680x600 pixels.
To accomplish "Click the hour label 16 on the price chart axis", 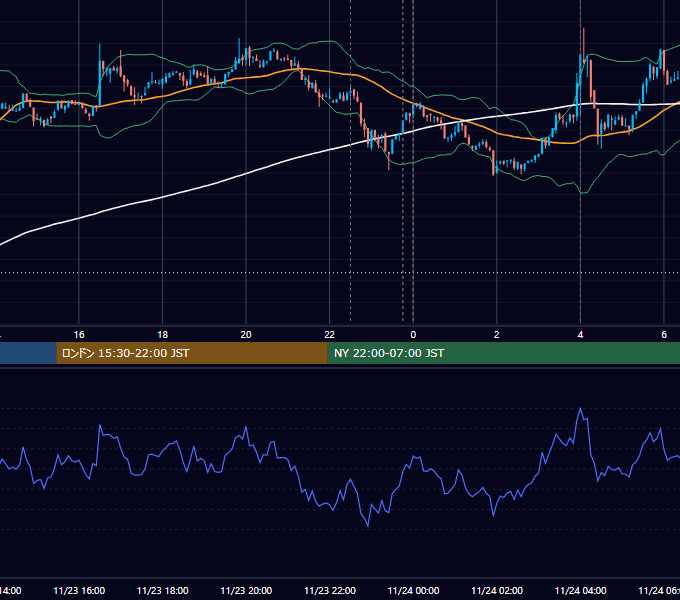I will pyautogui.click(x=79, y=335).
